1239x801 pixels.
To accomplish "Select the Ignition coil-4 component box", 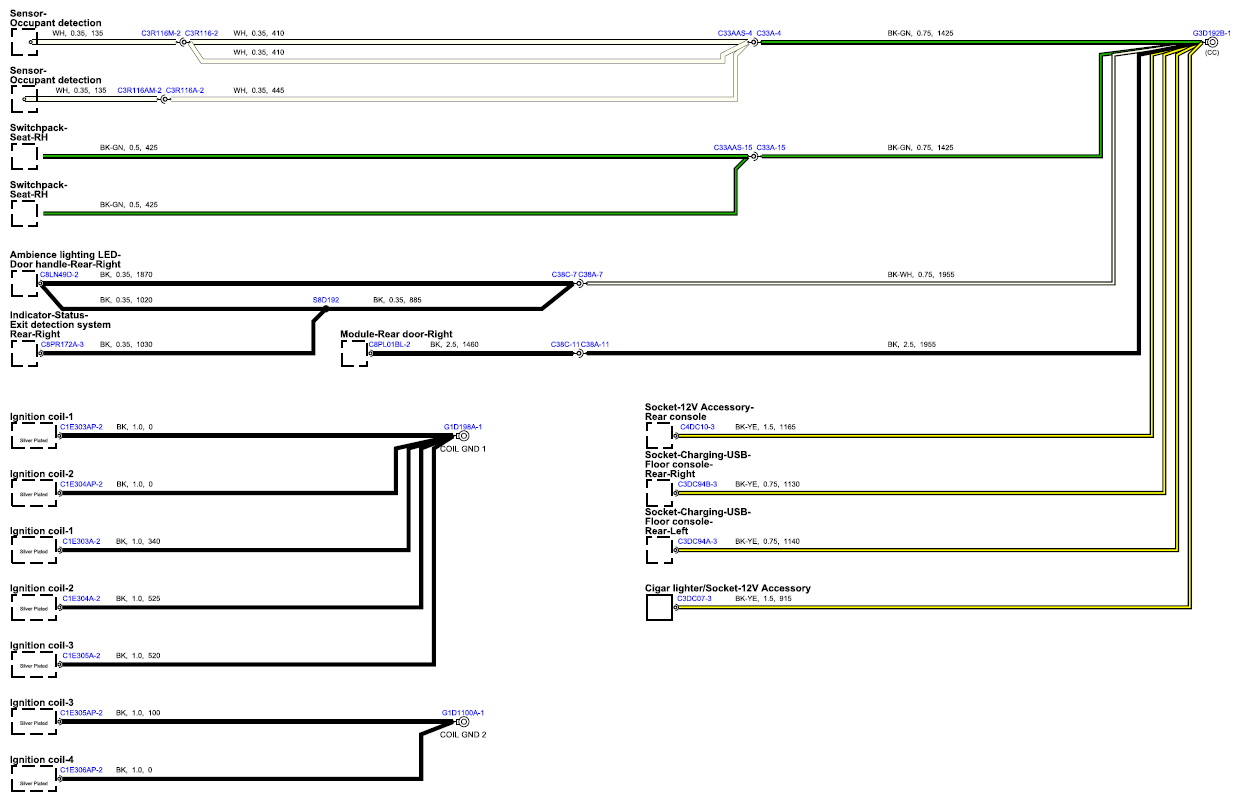I will (x=33, y=780).
